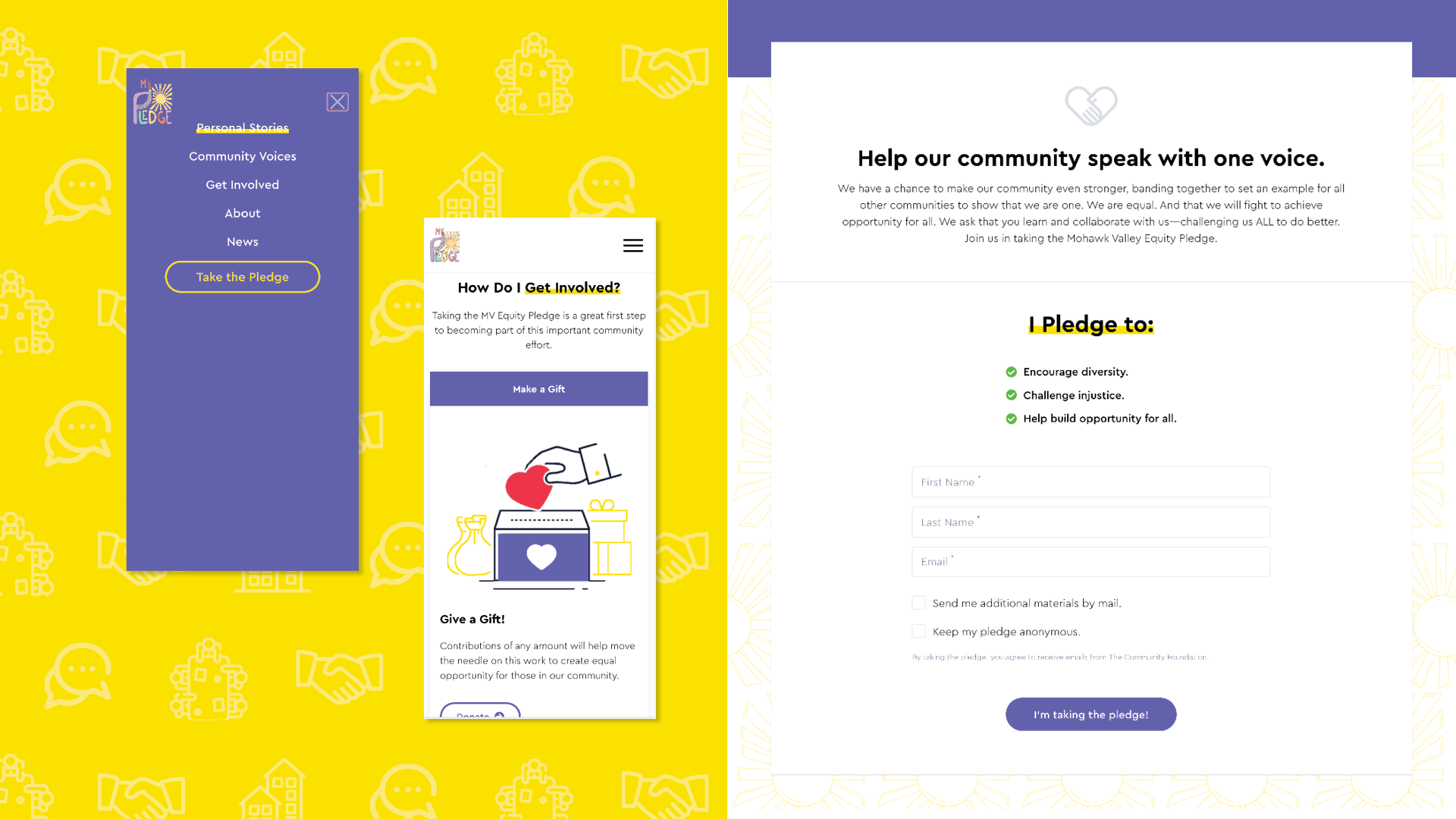Click the close X icon on navigation drawer

(337, 102)
